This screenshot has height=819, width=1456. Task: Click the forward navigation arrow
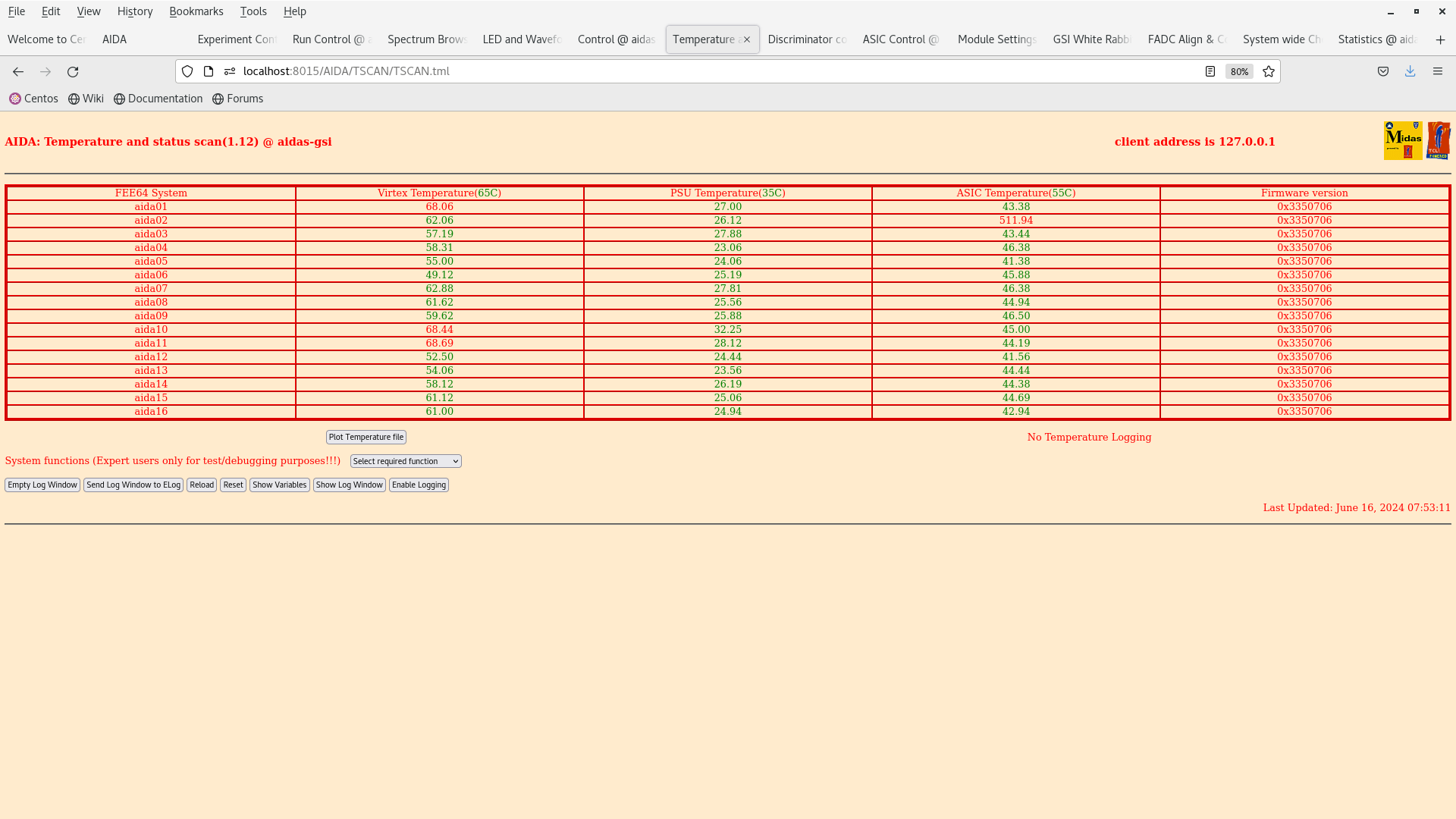(x=45, y=71)
